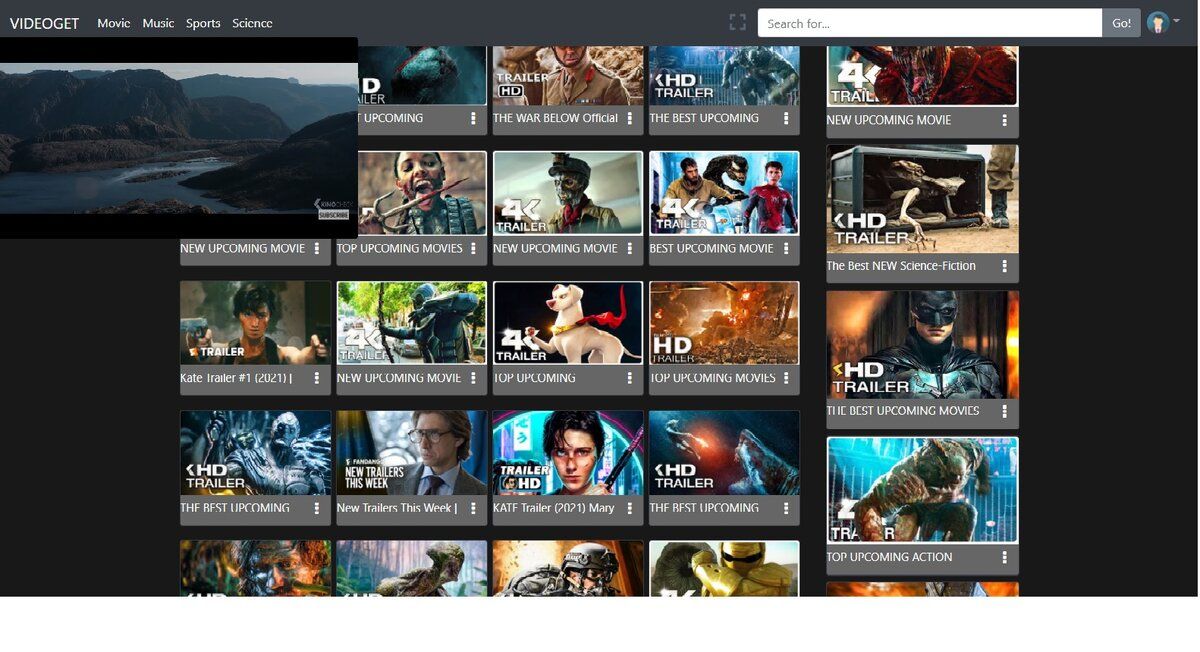Open the user avatar dropdown
This screenshot has height=652, width=1200.
click(1163, 23)
